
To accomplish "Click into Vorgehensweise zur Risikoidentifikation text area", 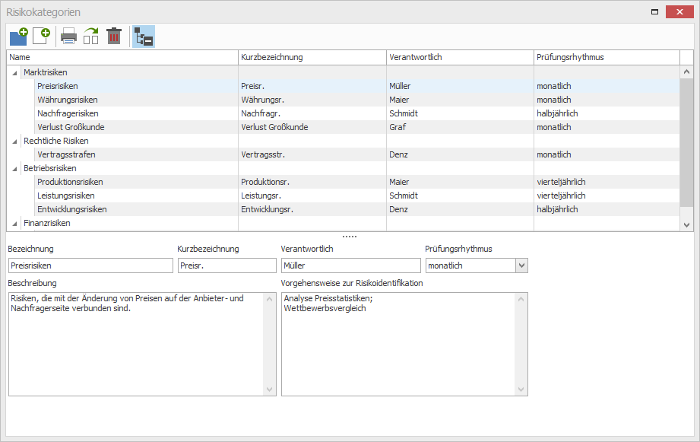I will (x=398, y=344).
